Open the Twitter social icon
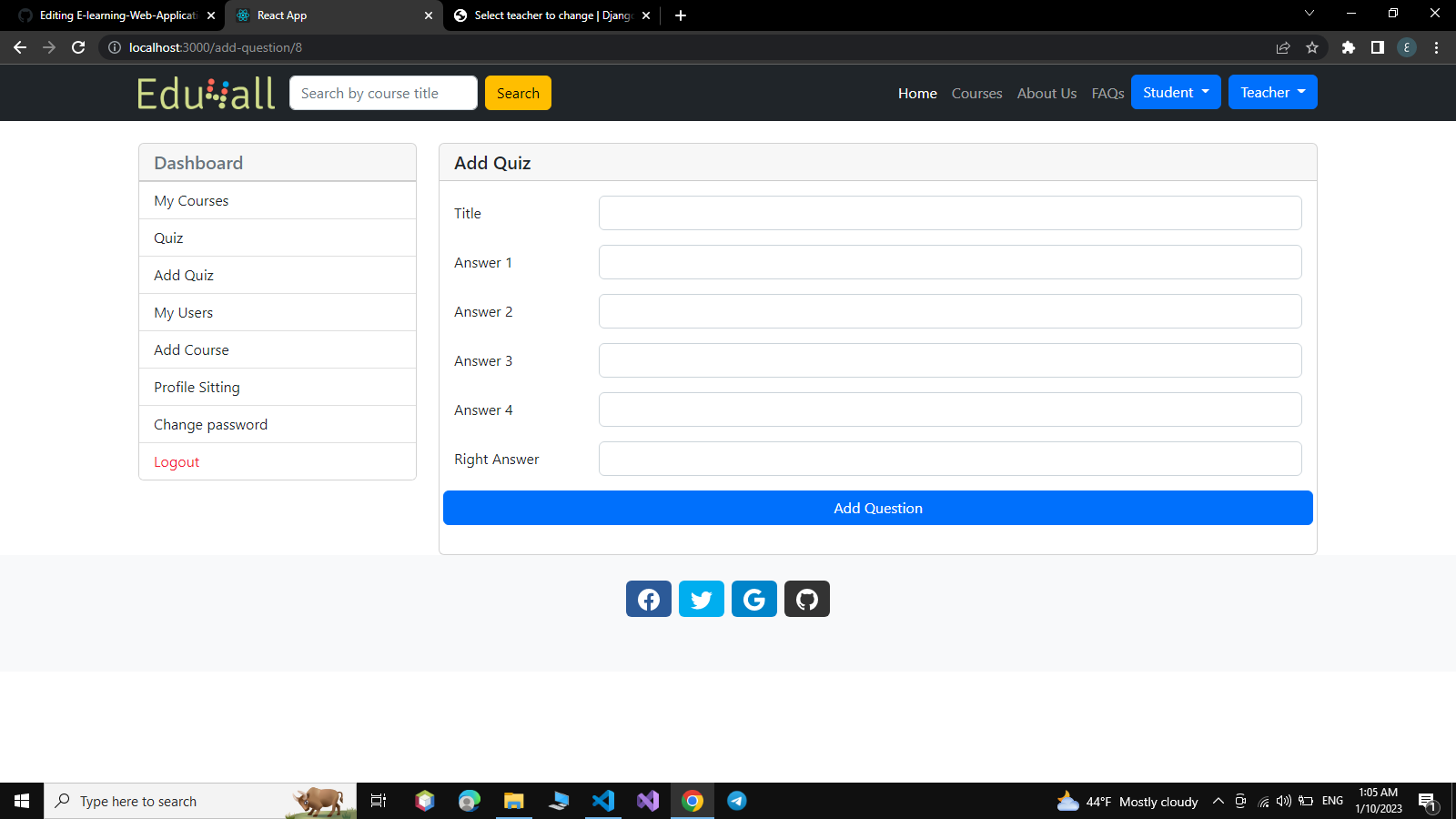 pyautogui.click(x=701, y=599)
